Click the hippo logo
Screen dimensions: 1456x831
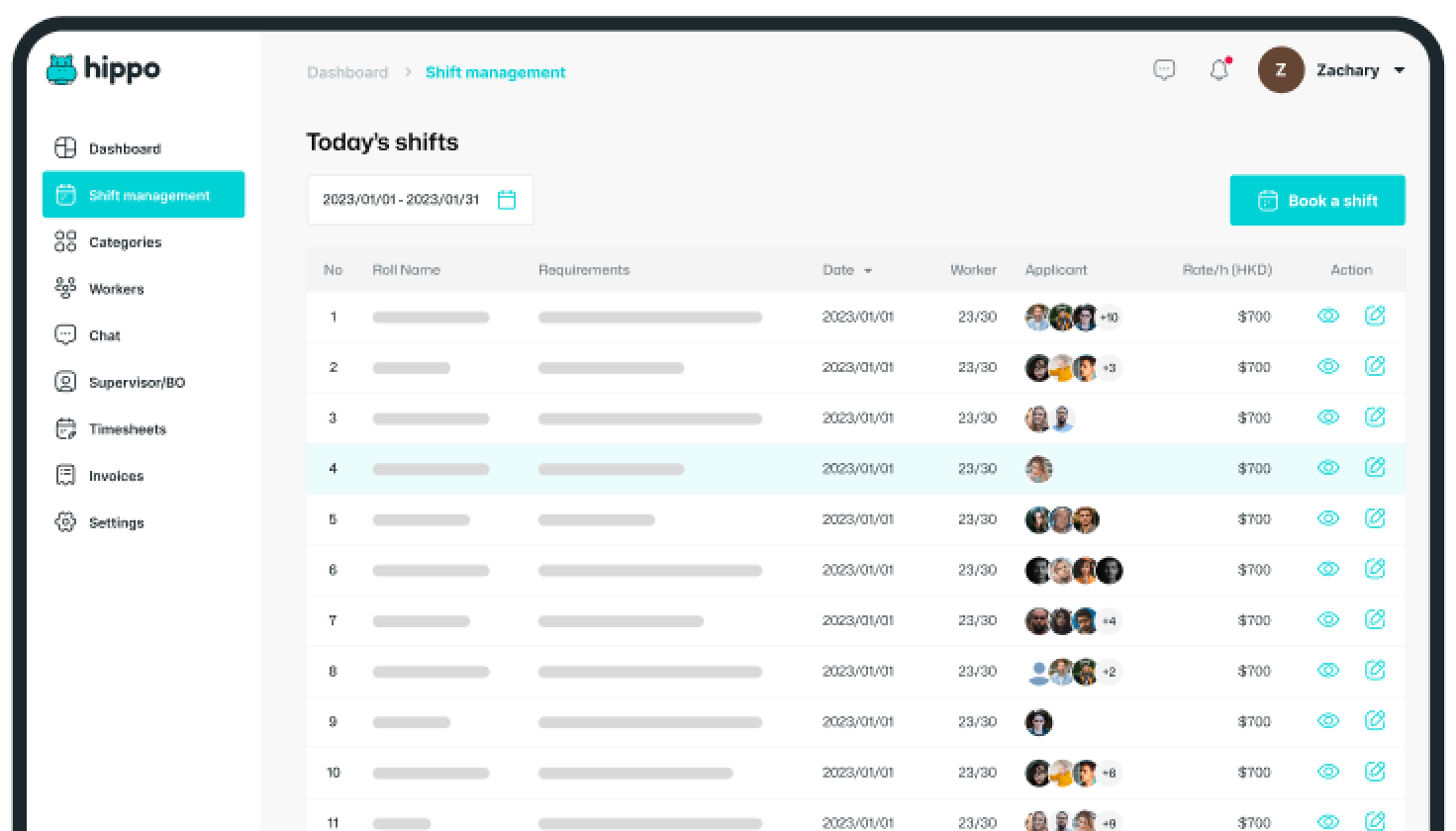click(103, 69)
